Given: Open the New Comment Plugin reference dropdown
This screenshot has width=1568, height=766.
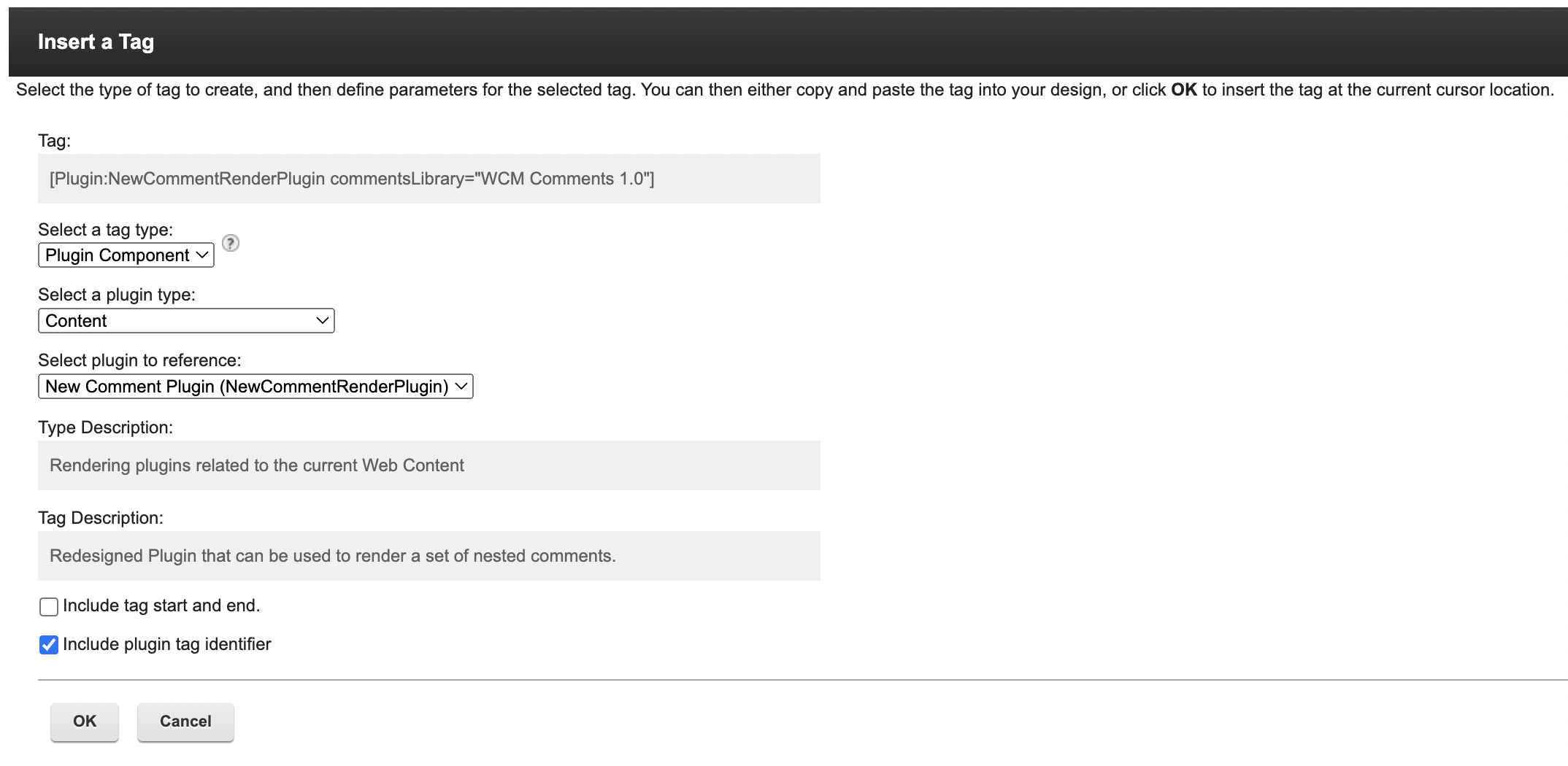Looking at the screenshot, I should tap(255, 387).
